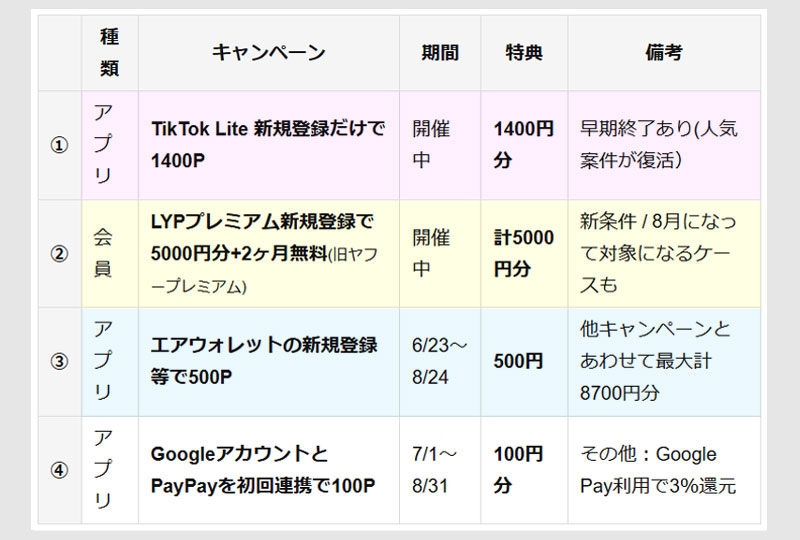Click the Google Pay利用で3%還元 note
800x540 pixels.
click(x=664, y=470)
